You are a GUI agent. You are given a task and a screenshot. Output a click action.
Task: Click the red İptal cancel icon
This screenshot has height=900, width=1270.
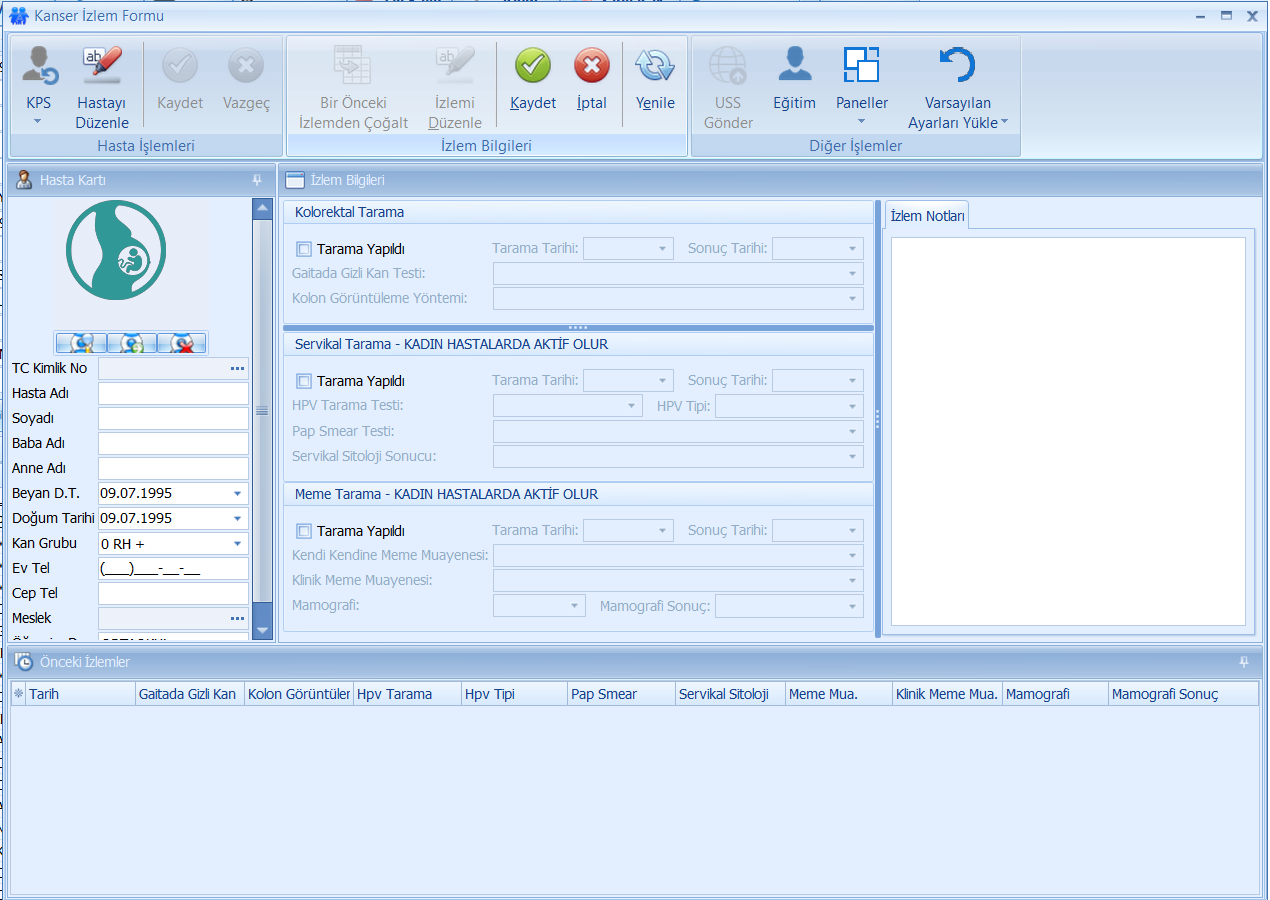pyautogui.click(x=591, y=66)
